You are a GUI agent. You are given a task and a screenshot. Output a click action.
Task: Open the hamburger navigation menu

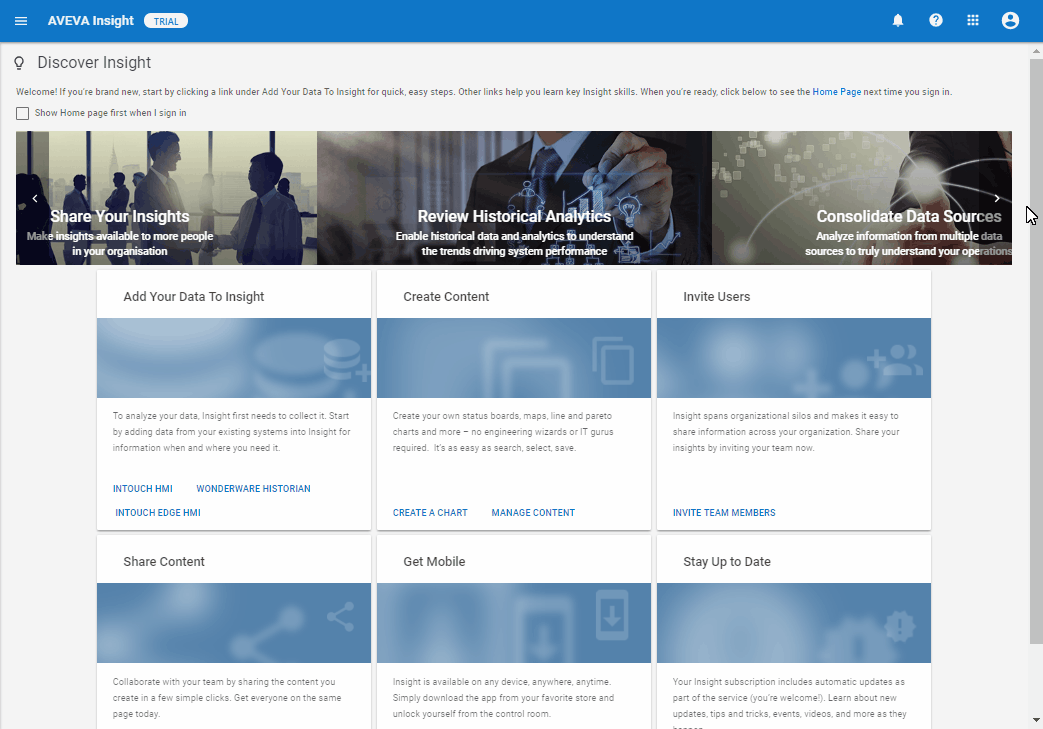pyautogui.click(x=21, y=21)
